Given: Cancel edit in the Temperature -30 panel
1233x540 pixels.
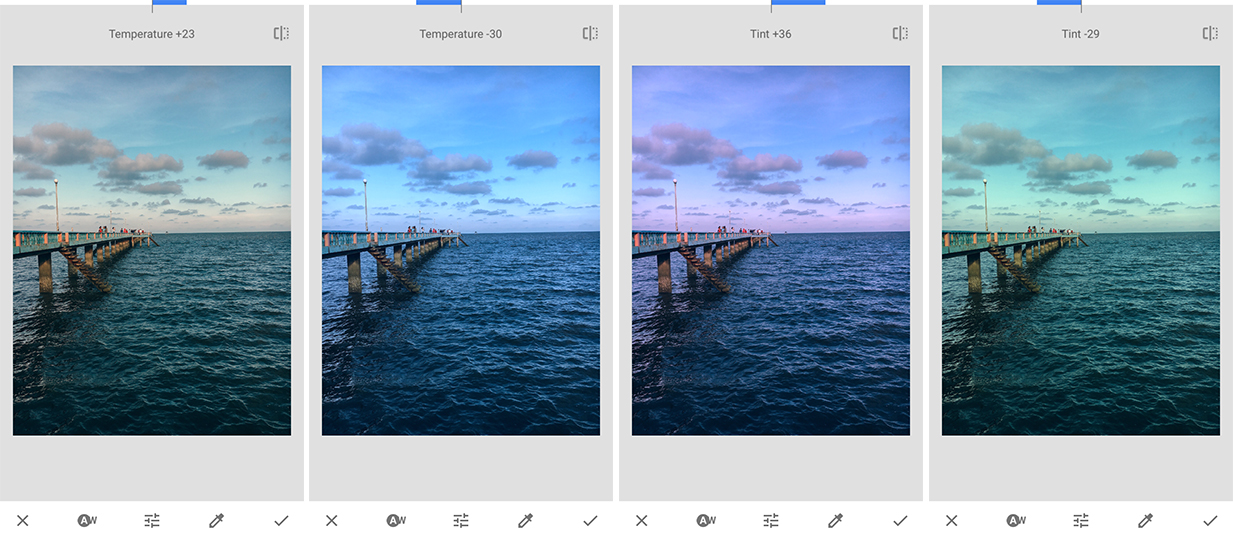Looking at the screenshot, I should [x=332, y=520].
